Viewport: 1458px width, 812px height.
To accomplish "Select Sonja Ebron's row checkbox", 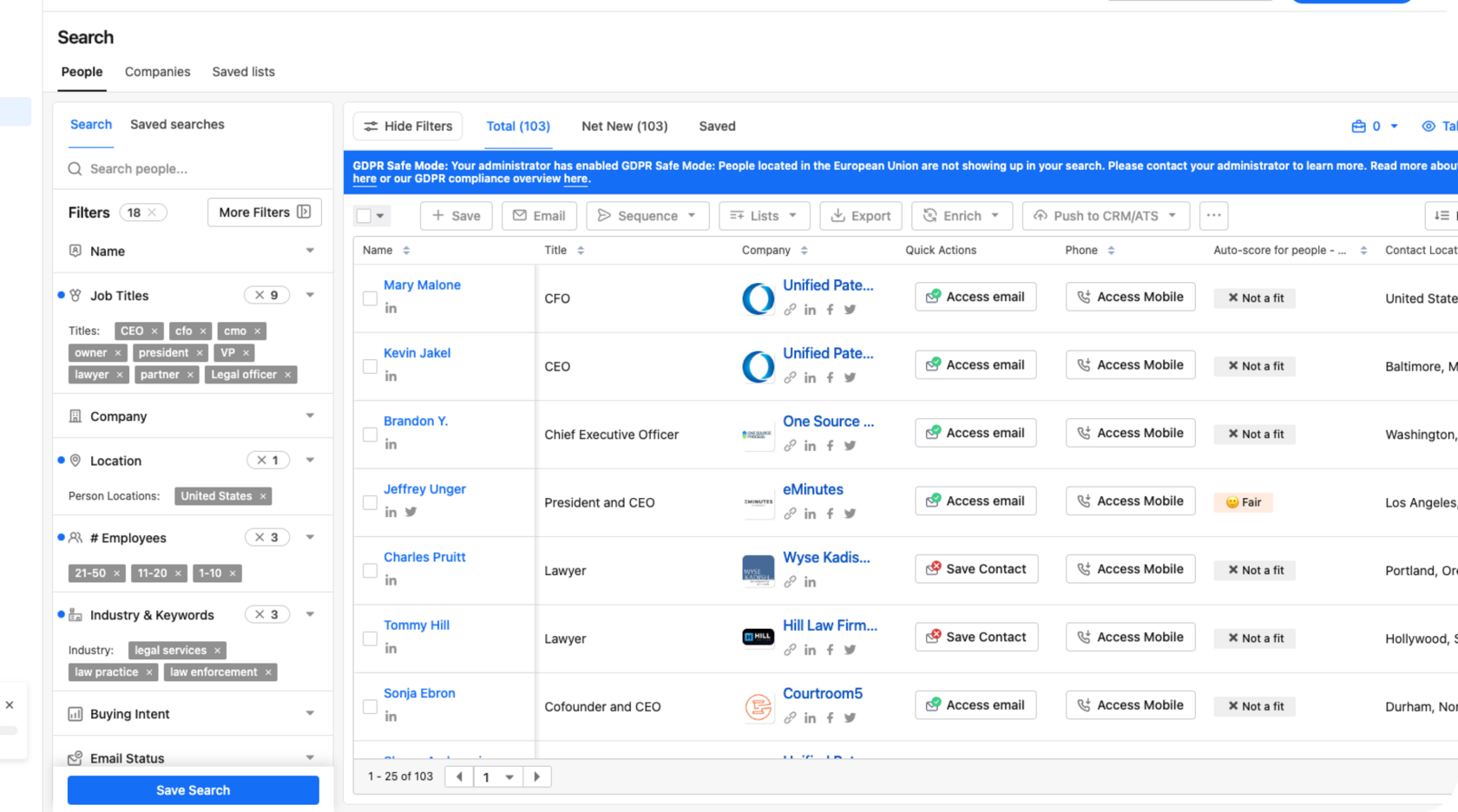I will [x=370, y=706].
